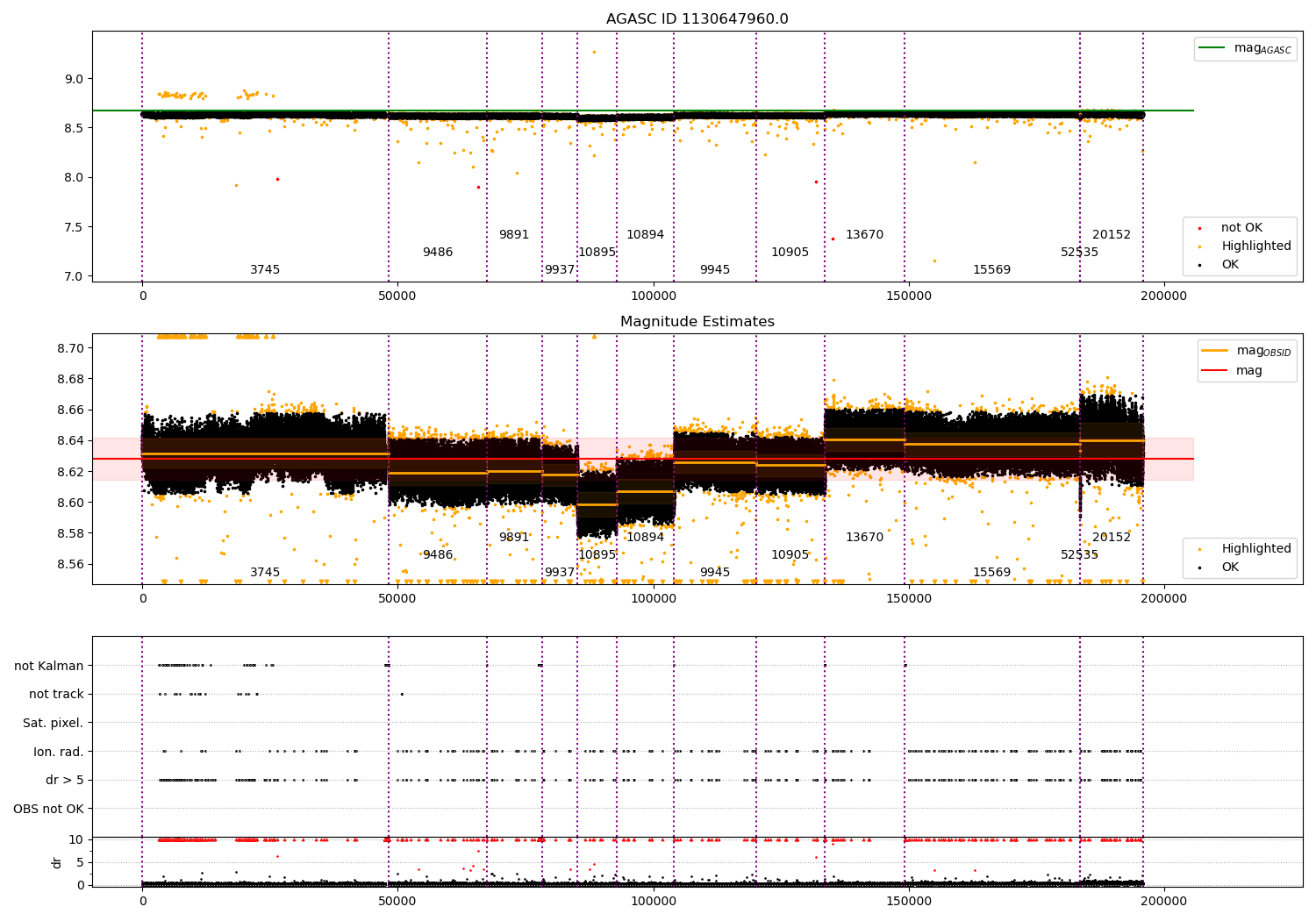Select 'OK' legend entry in top plot
Screen dimensions: 1316x921
coord(1230,265)
